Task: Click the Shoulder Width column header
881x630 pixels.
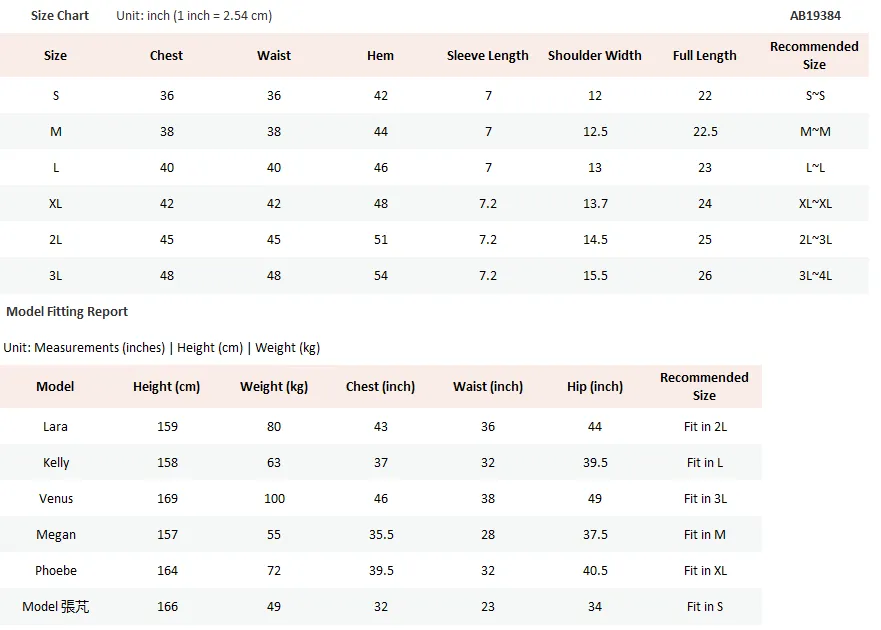Action: [x=594, y=56]
